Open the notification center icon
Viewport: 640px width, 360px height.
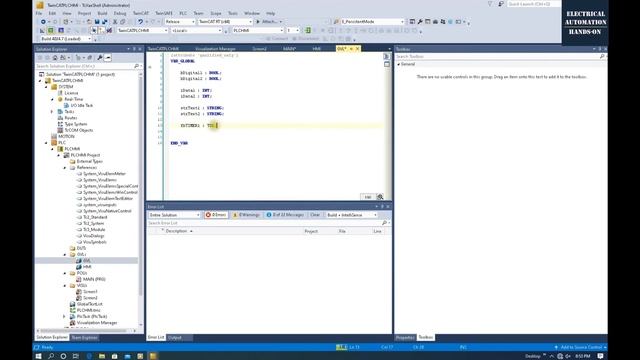(x=600, y=356)
